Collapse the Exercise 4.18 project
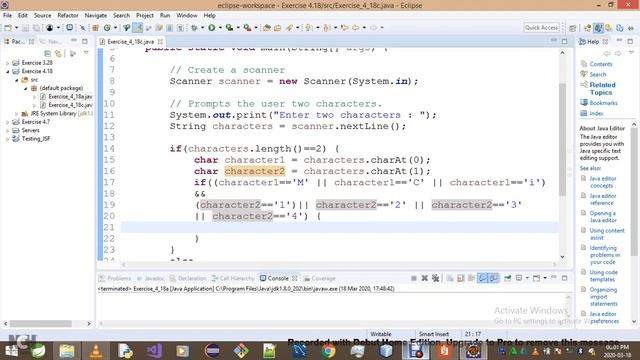The width and height of the screenshot is (640, 360). pyautogui.click(x=7, y=71)
